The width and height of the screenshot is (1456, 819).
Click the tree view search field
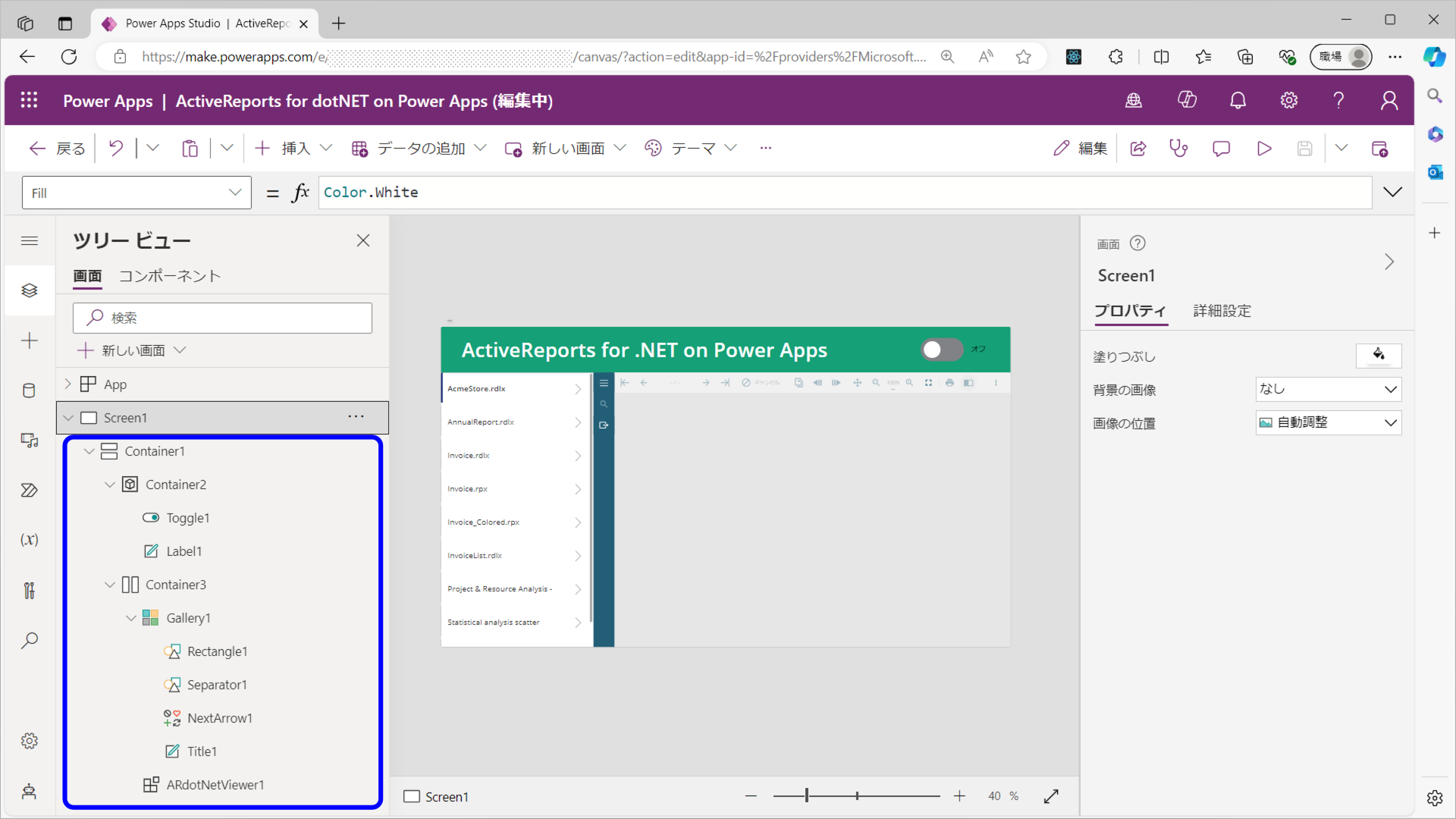[x=222, y=318]
